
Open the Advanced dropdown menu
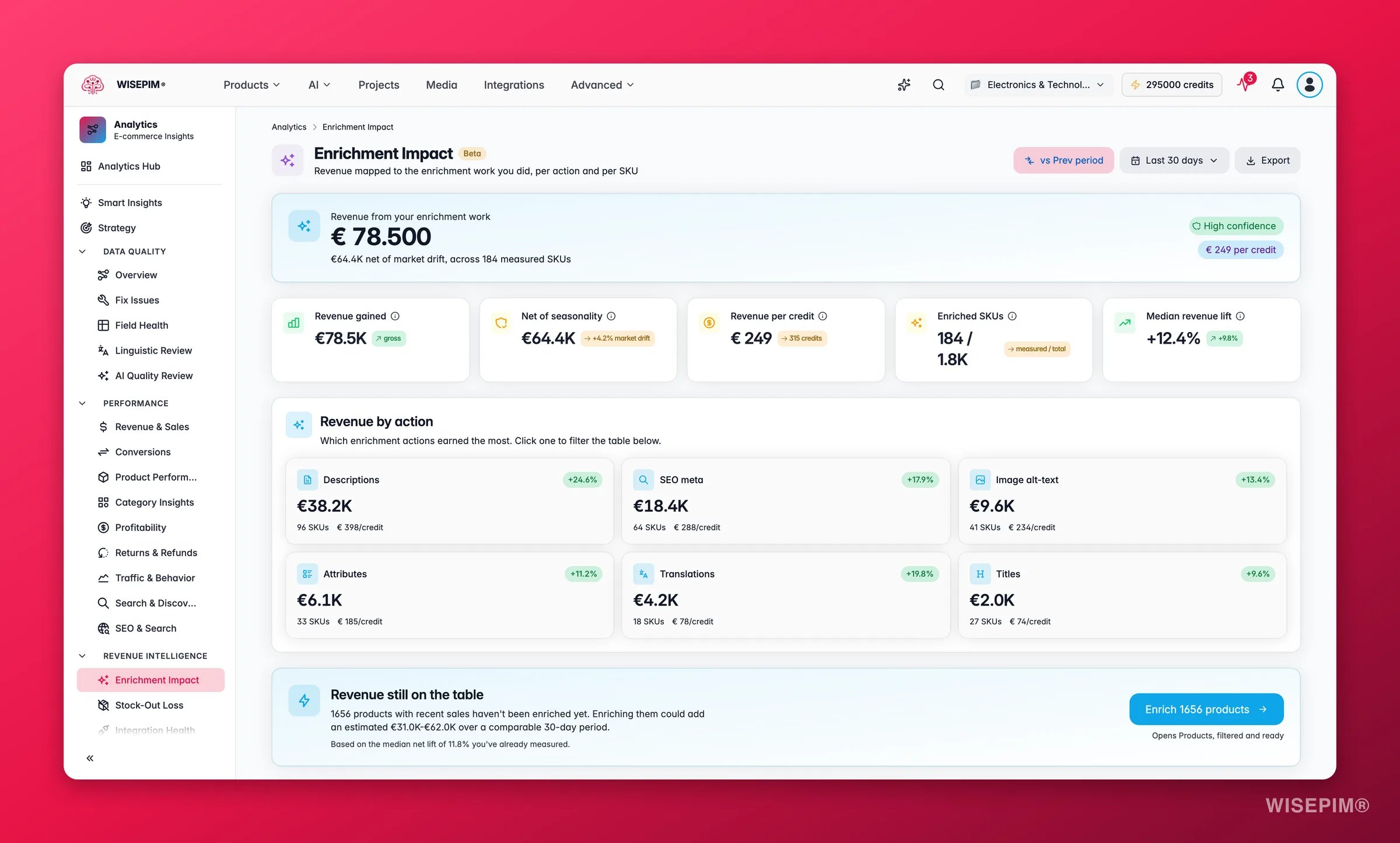(602, 85)
